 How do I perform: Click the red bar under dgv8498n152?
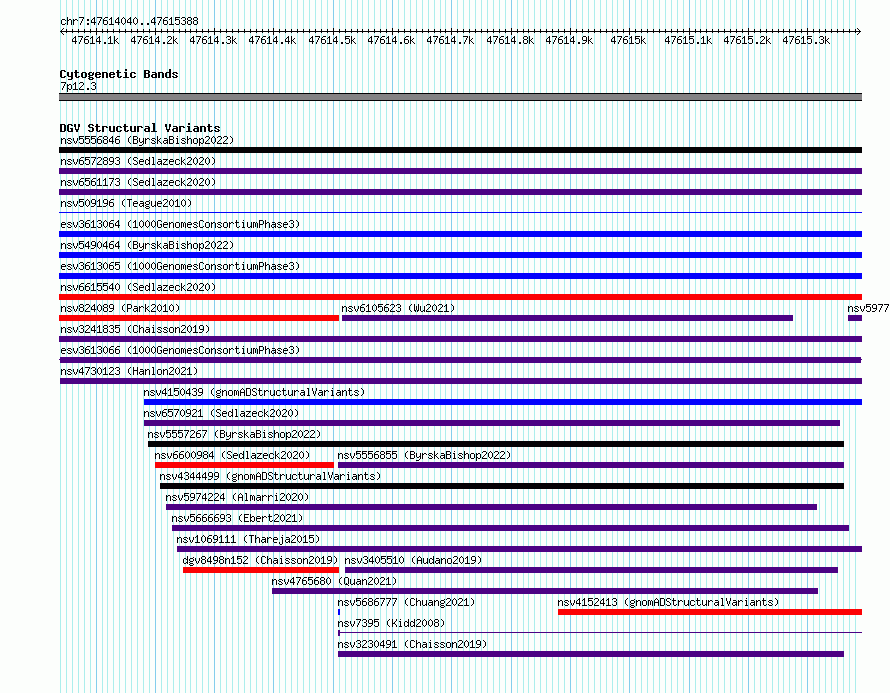[261, 570]
